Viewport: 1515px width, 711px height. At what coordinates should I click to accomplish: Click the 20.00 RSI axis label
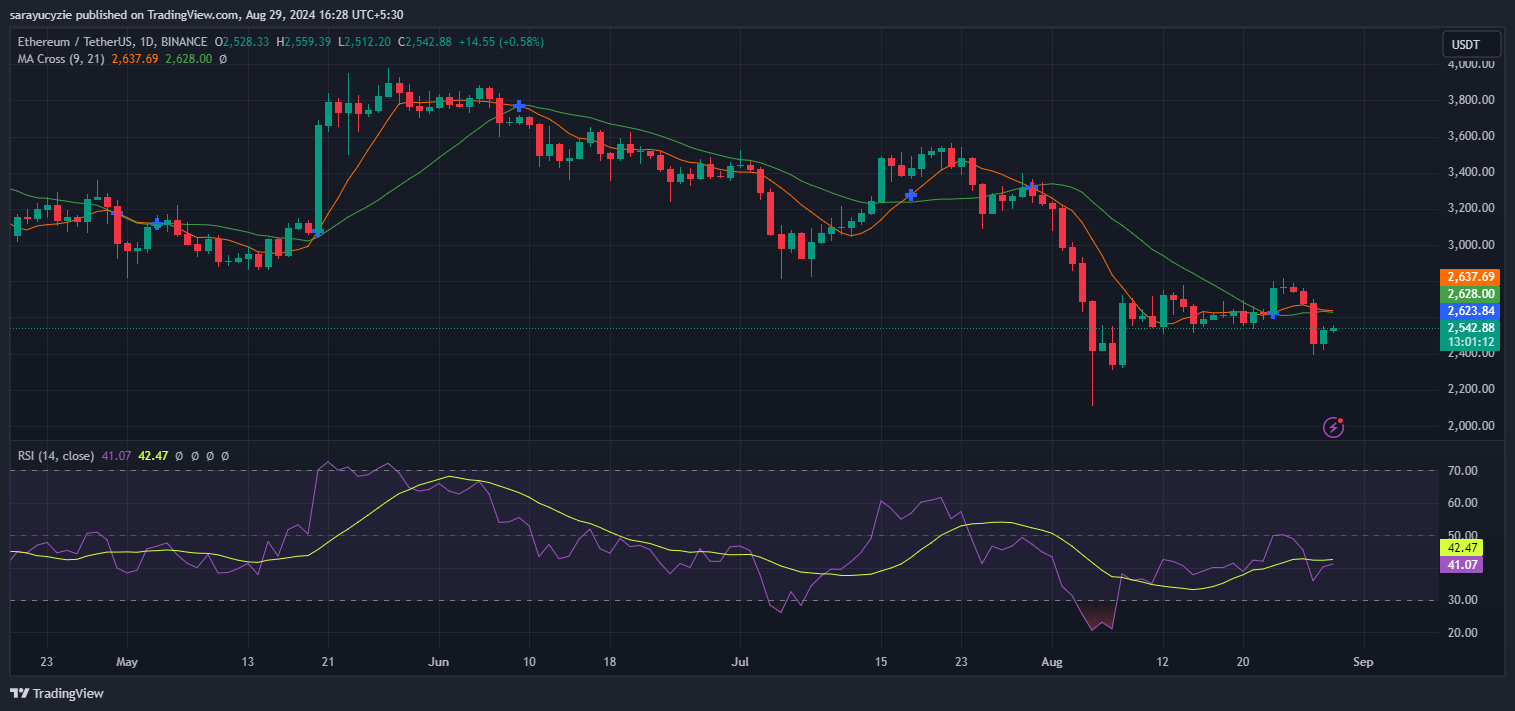tap(1463, 632)
